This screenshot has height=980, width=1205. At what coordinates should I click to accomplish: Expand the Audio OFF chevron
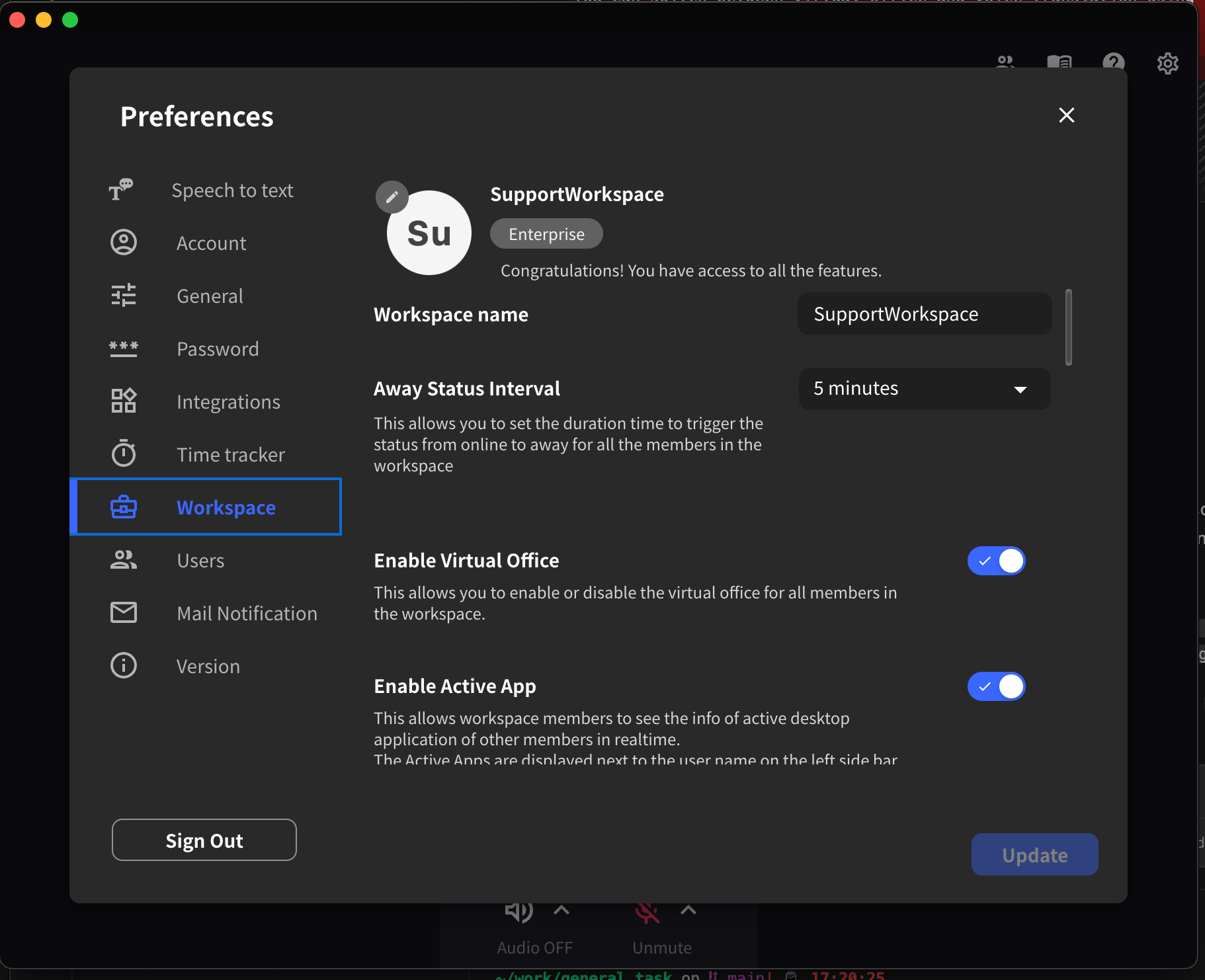[560, 911]
